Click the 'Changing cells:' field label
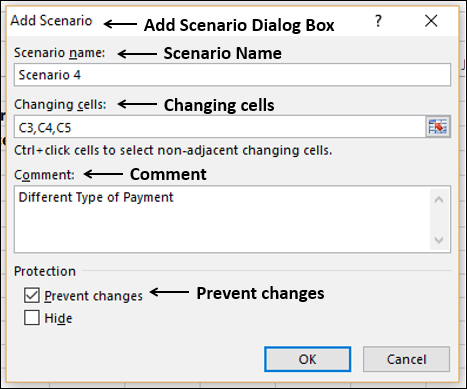Viewport: 467px width, 389px height. pos(60,105)
